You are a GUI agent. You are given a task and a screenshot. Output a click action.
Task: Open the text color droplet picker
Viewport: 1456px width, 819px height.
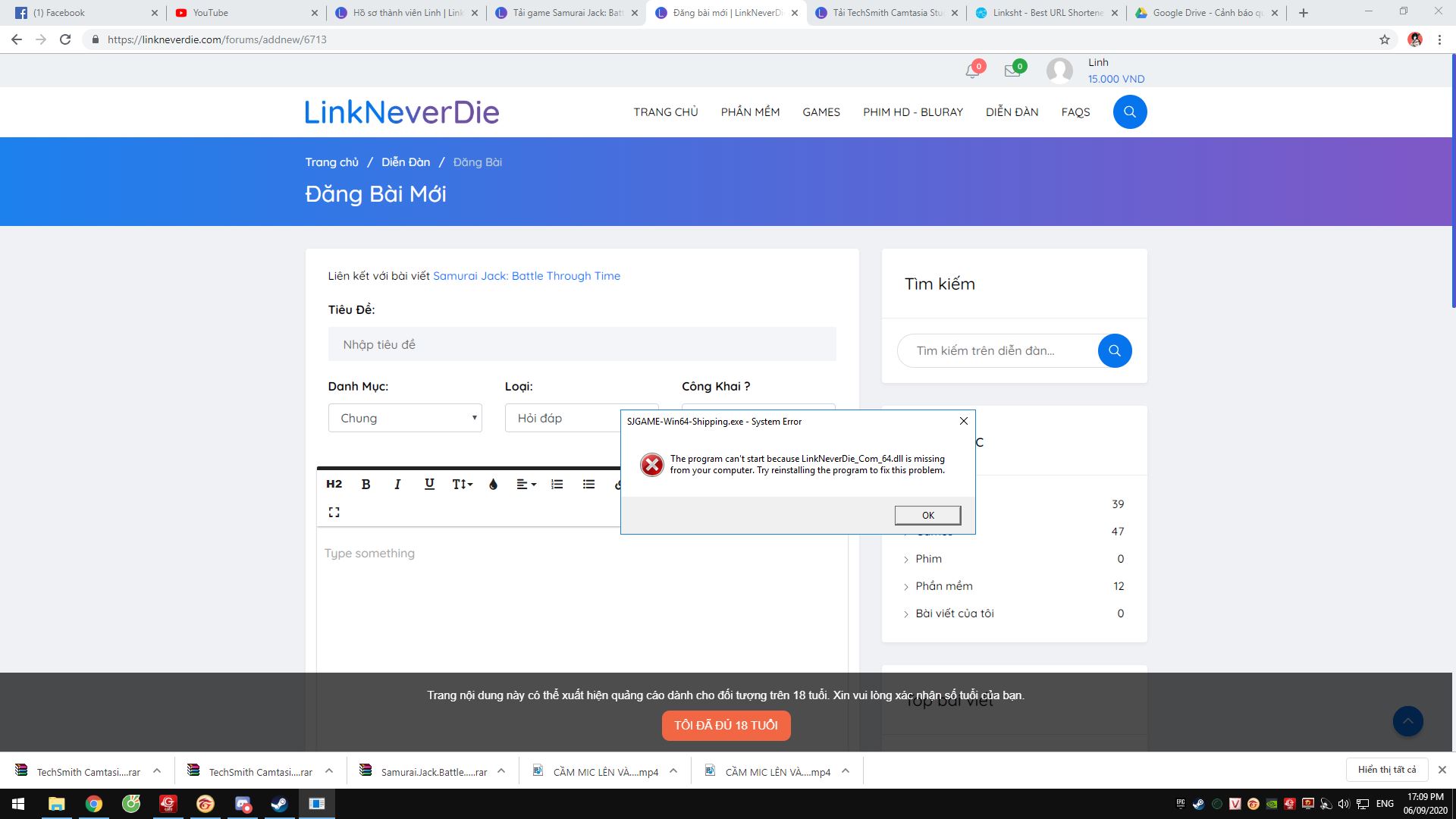pyautogui.click(x=493, y=485)
